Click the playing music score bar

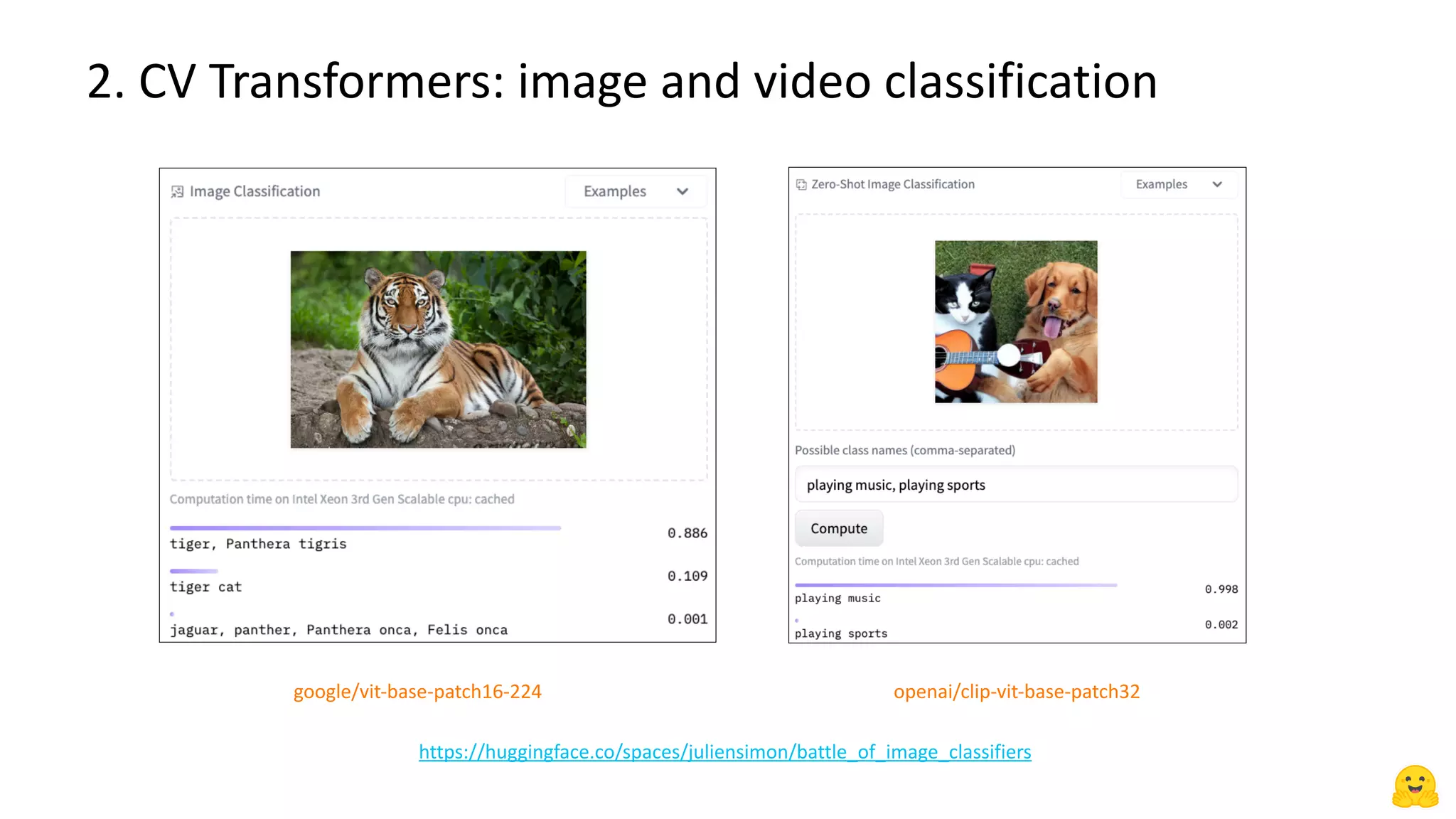tap(956, 585)
